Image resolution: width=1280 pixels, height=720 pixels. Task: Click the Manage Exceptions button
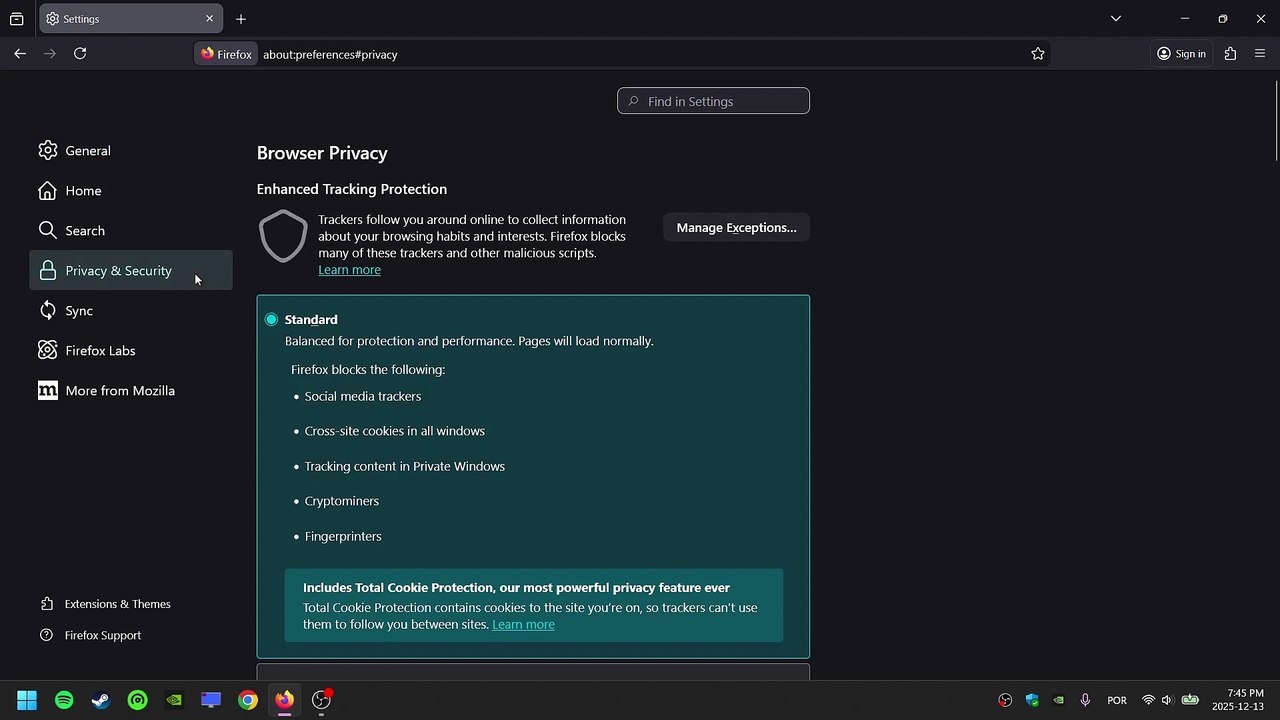point(736,228)
